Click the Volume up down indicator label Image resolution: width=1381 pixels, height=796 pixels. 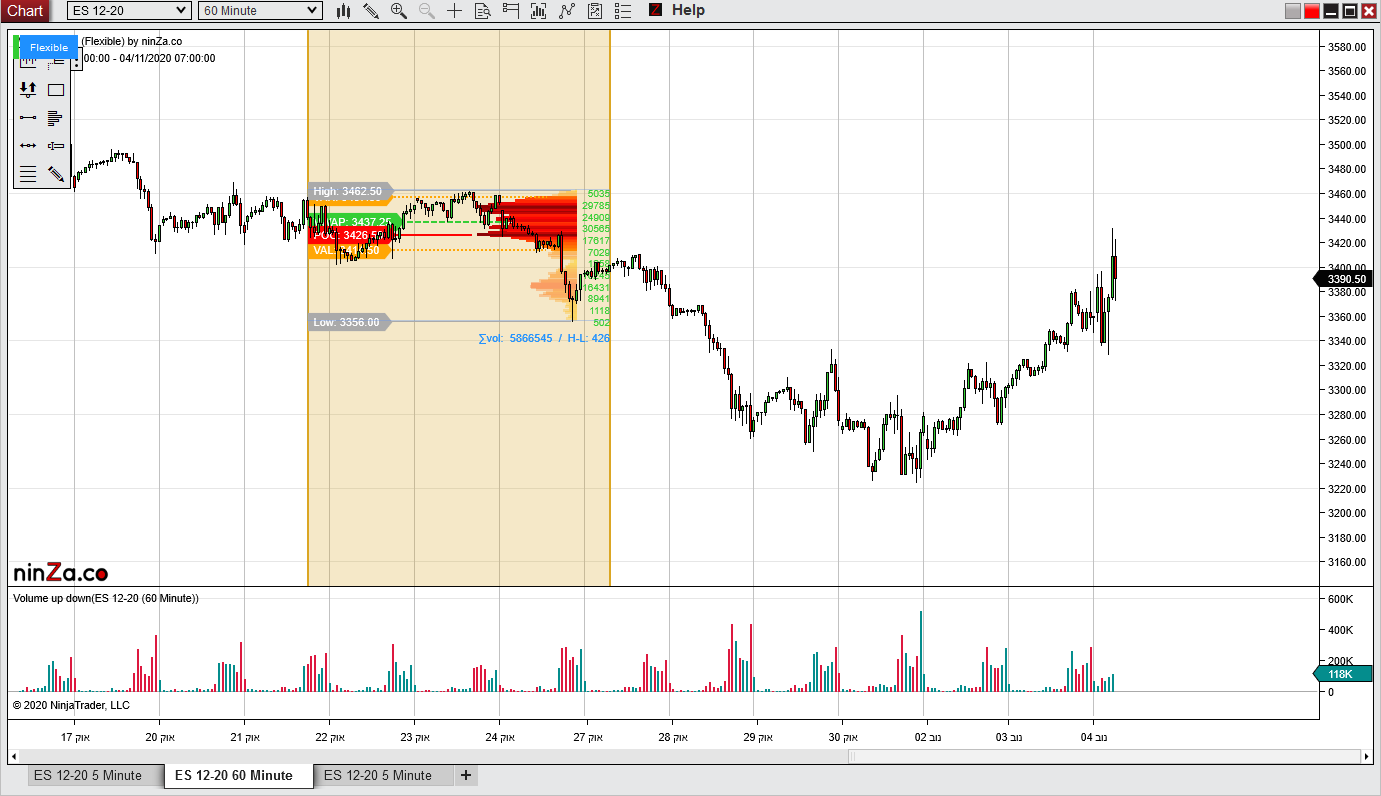tap(106, 598)
